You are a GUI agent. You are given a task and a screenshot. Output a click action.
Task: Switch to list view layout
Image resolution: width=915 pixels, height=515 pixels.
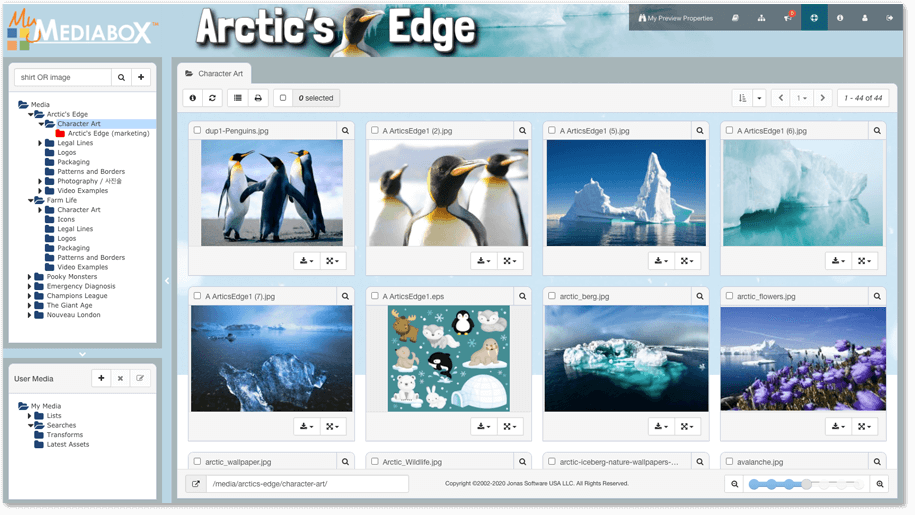point(238,98)
